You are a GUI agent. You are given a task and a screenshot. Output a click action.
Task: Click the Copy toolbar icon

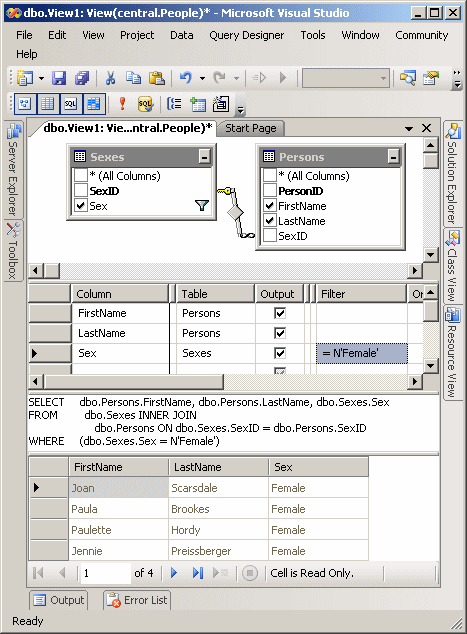point(133,78)
